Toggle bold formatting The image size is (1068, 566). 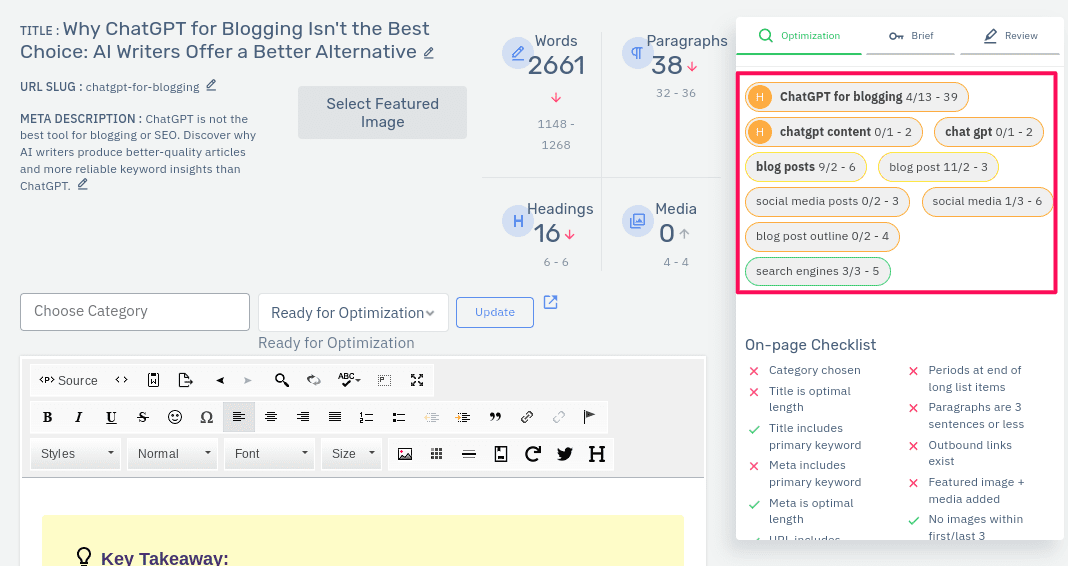click(x=48, y=417)
